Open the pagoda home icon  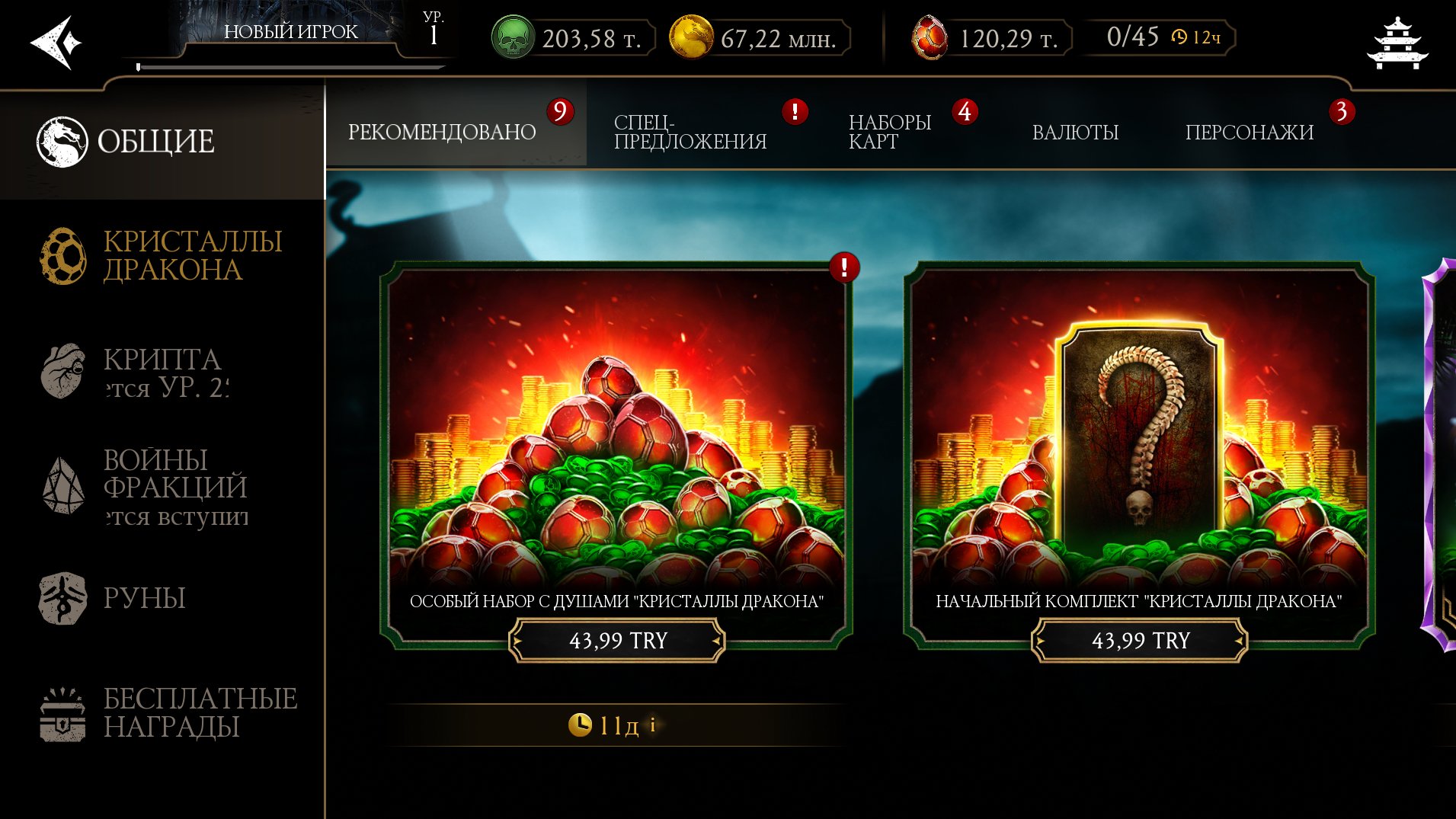tap(1397, 43)
